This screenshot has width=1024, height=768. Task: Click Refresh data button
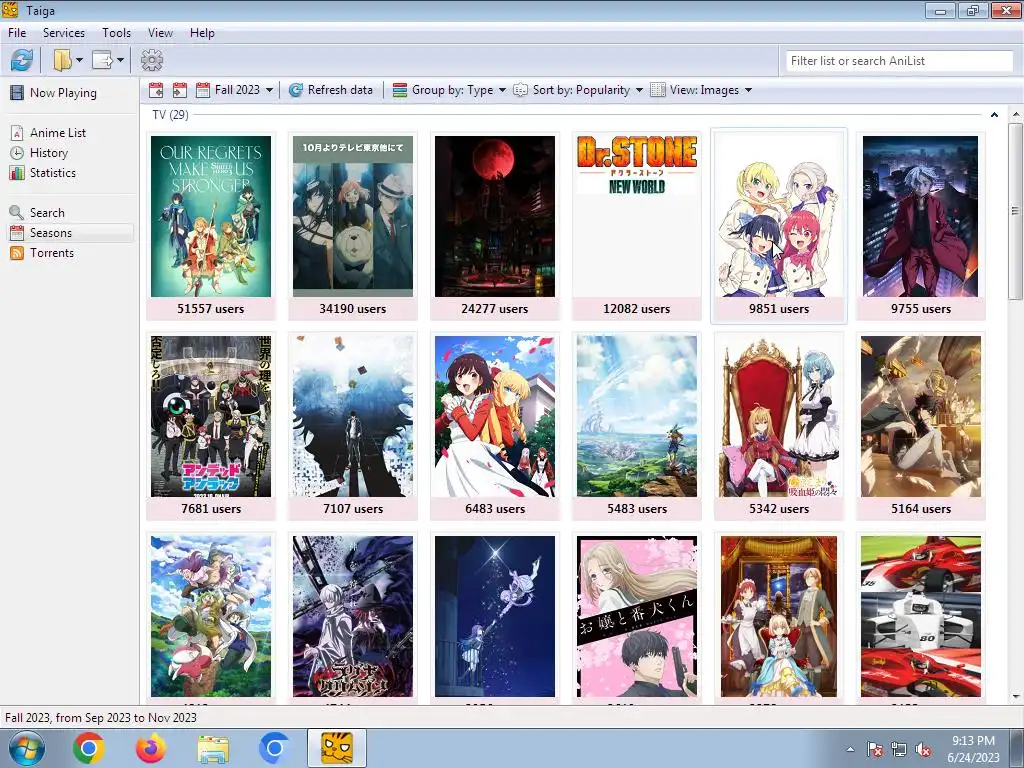331,90
